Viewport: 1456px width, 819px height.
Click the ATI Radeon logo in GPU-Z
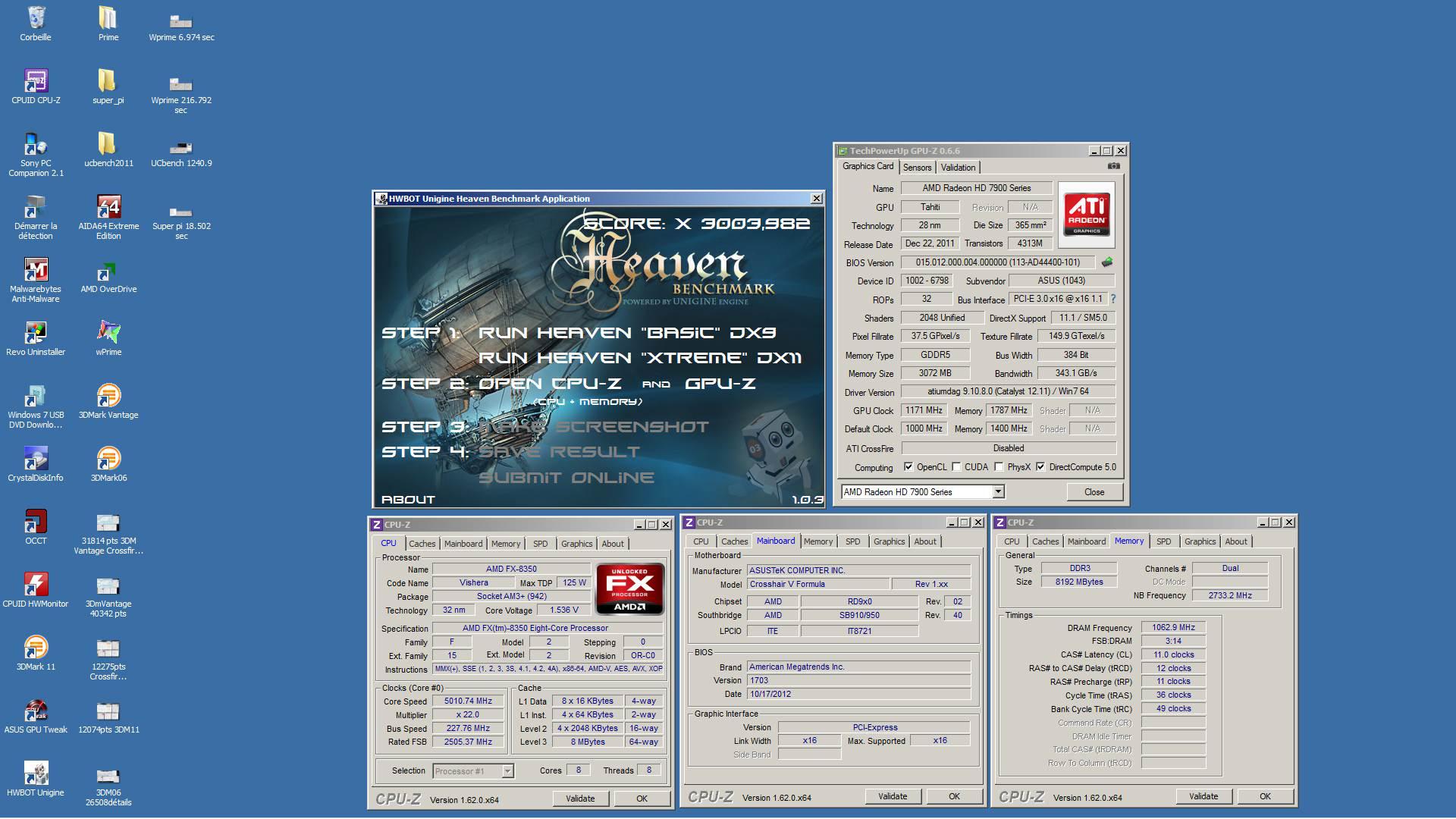[x=1087, y=214]
